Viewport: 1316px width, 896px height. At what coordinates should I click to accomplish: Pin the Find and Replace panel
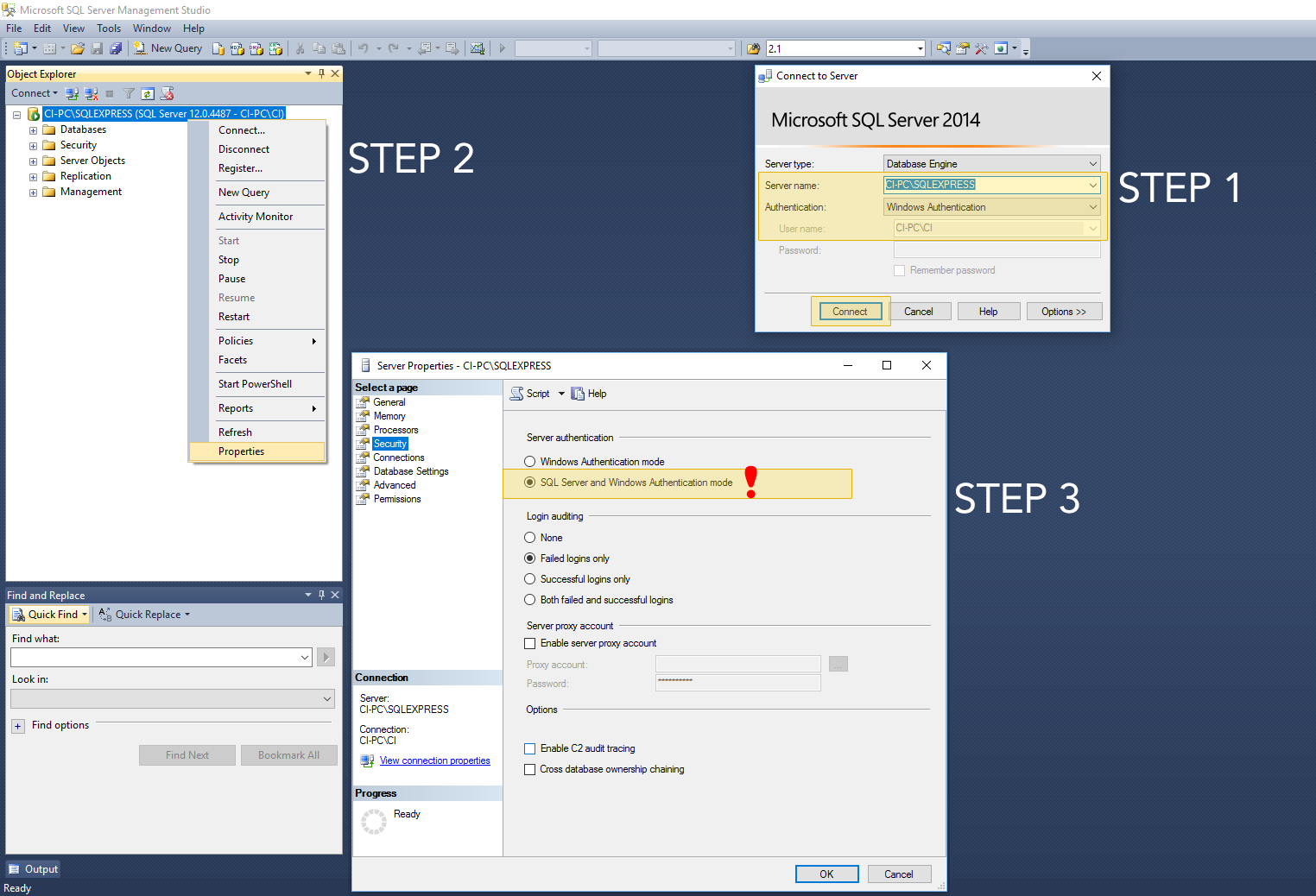pos(321,595)
